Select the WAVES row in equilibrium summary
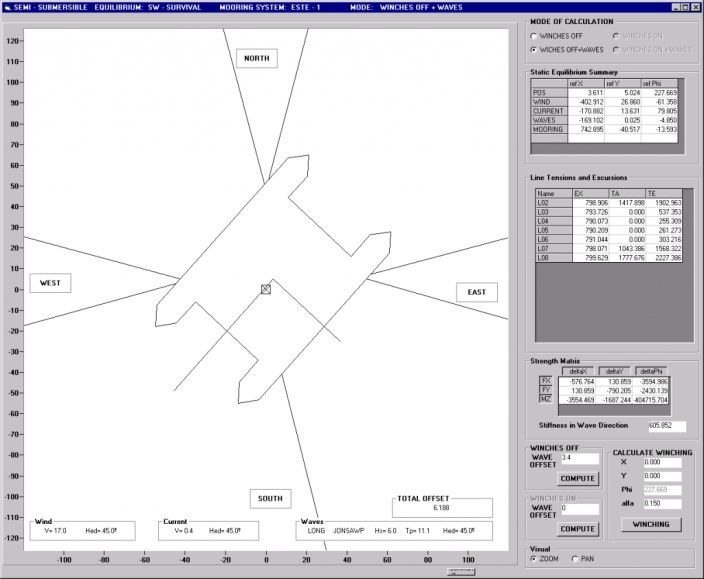The height and width of the screenshot is (579, 704). coord(604,120)
